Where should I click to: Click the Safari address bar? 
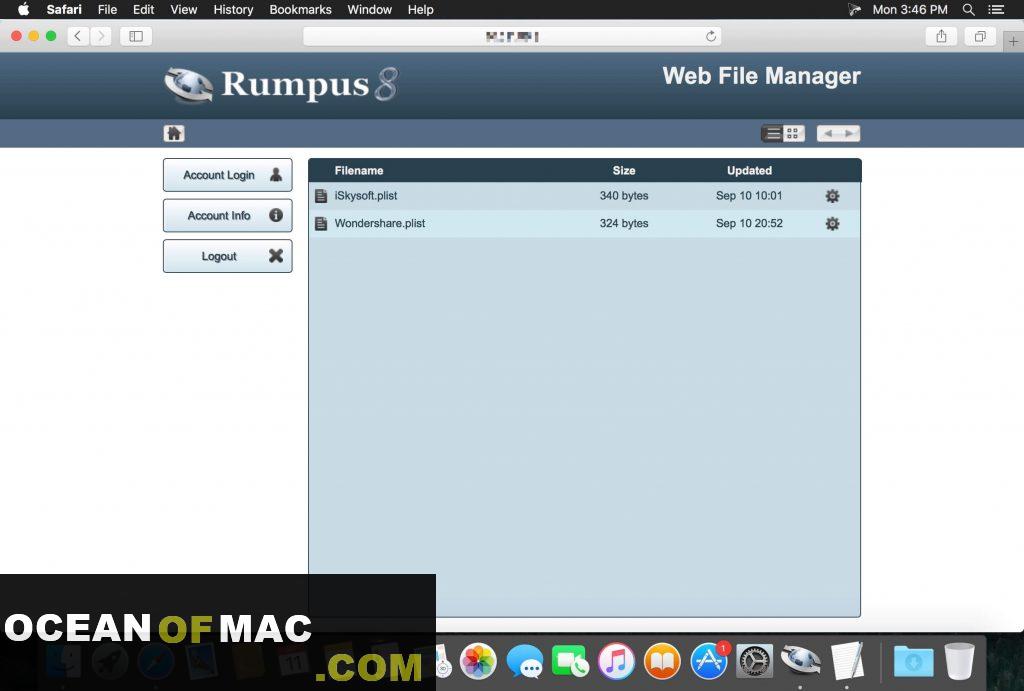click(x=512, y=37)
